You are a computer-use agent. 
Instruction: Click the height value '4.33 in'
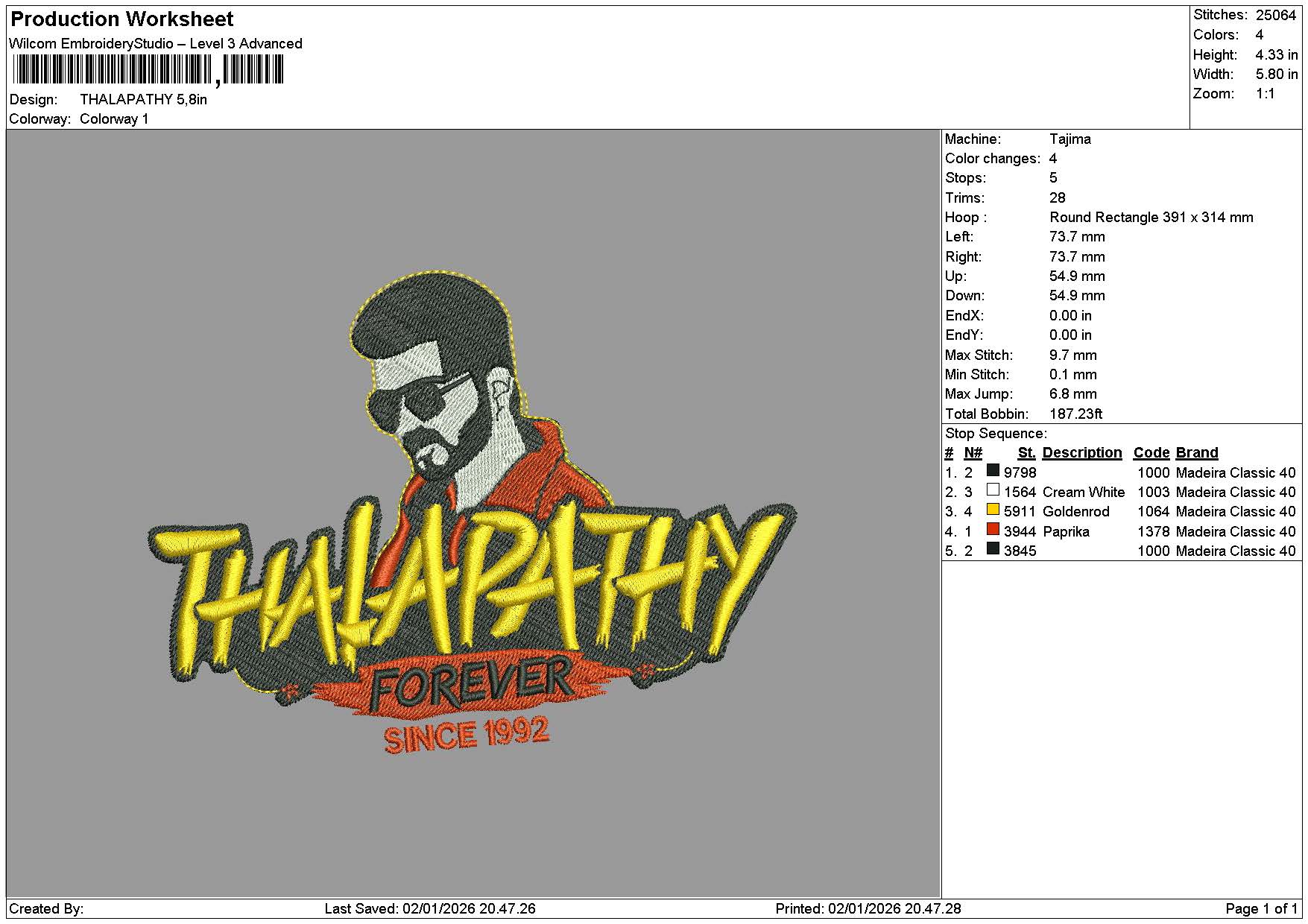1277,55
